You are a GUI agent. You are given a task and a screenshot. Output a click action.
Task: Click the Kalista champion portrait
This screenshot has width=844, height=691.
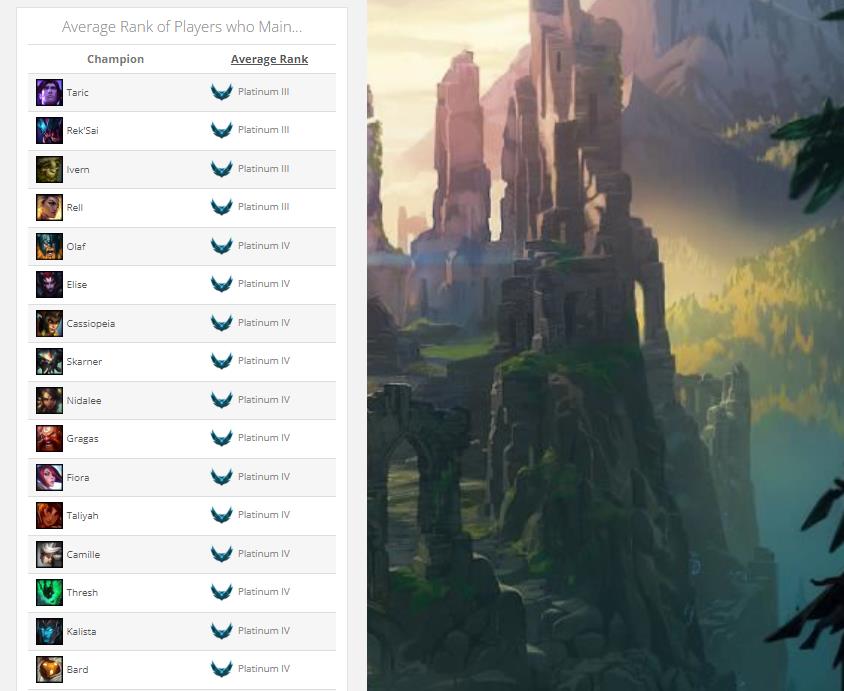pyautogui.click(x=49, y=631)
